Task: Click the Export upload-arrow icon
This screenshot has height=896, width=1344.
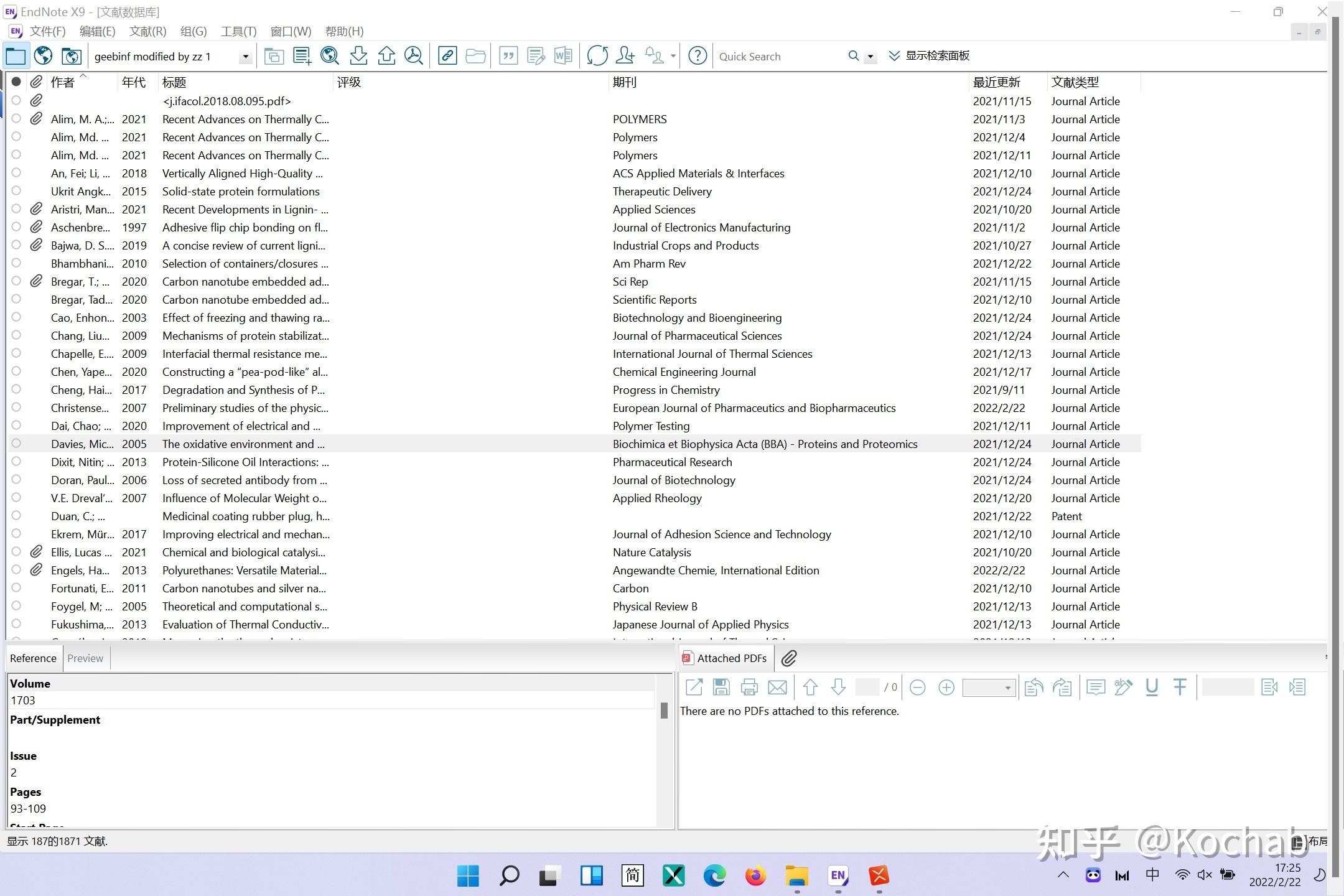Action: coord(386,56)
